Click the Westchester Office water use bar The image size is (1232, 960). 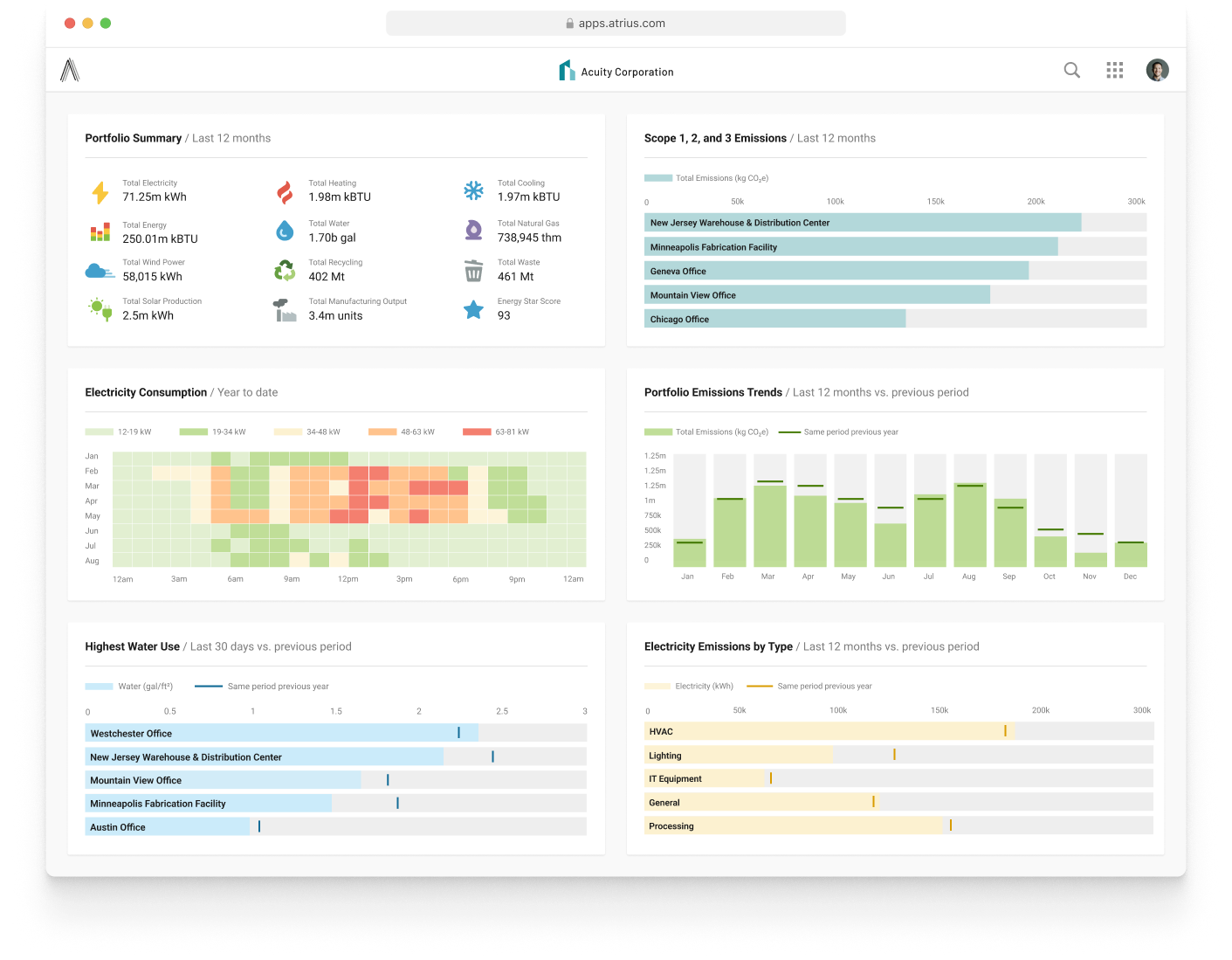(x=281, y=734)
